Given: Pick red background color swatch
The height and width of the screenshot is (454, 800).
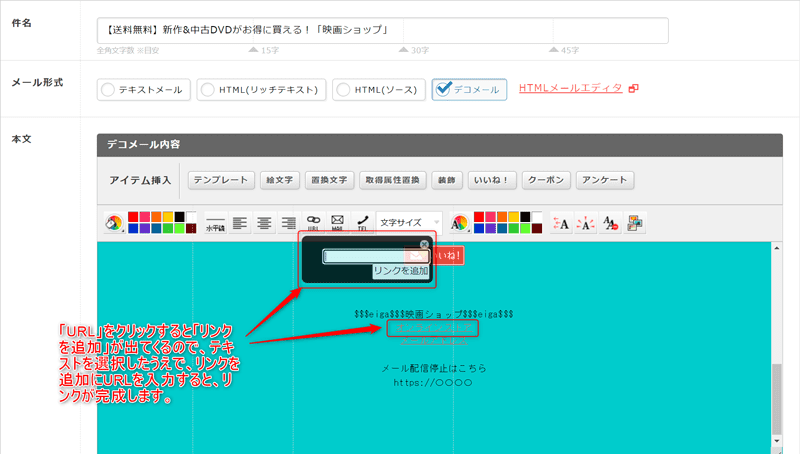Looking at the screenshot, I should pyautogui.click(x=133, y=217).
